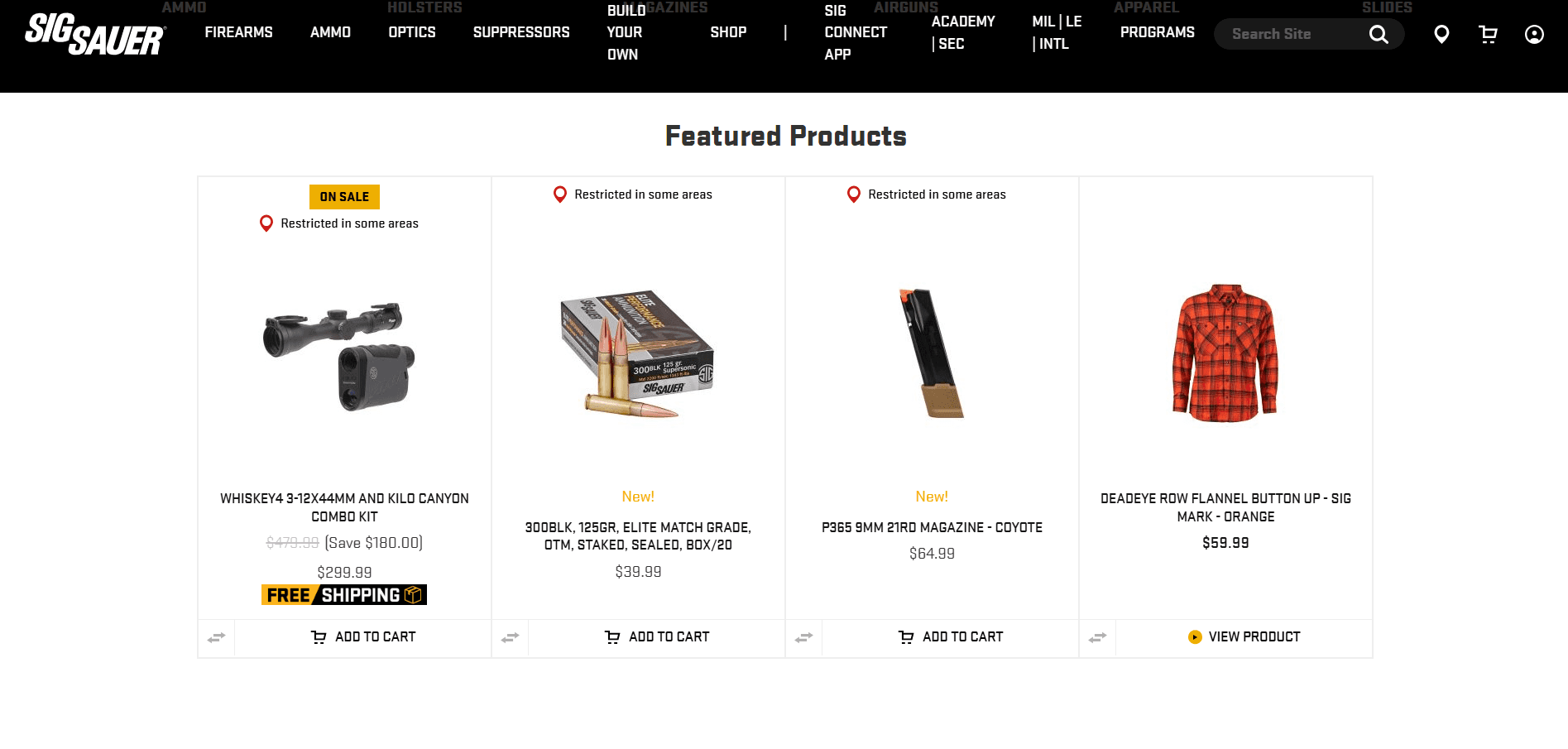Click the search magnifier icon

coord(1378,34)
